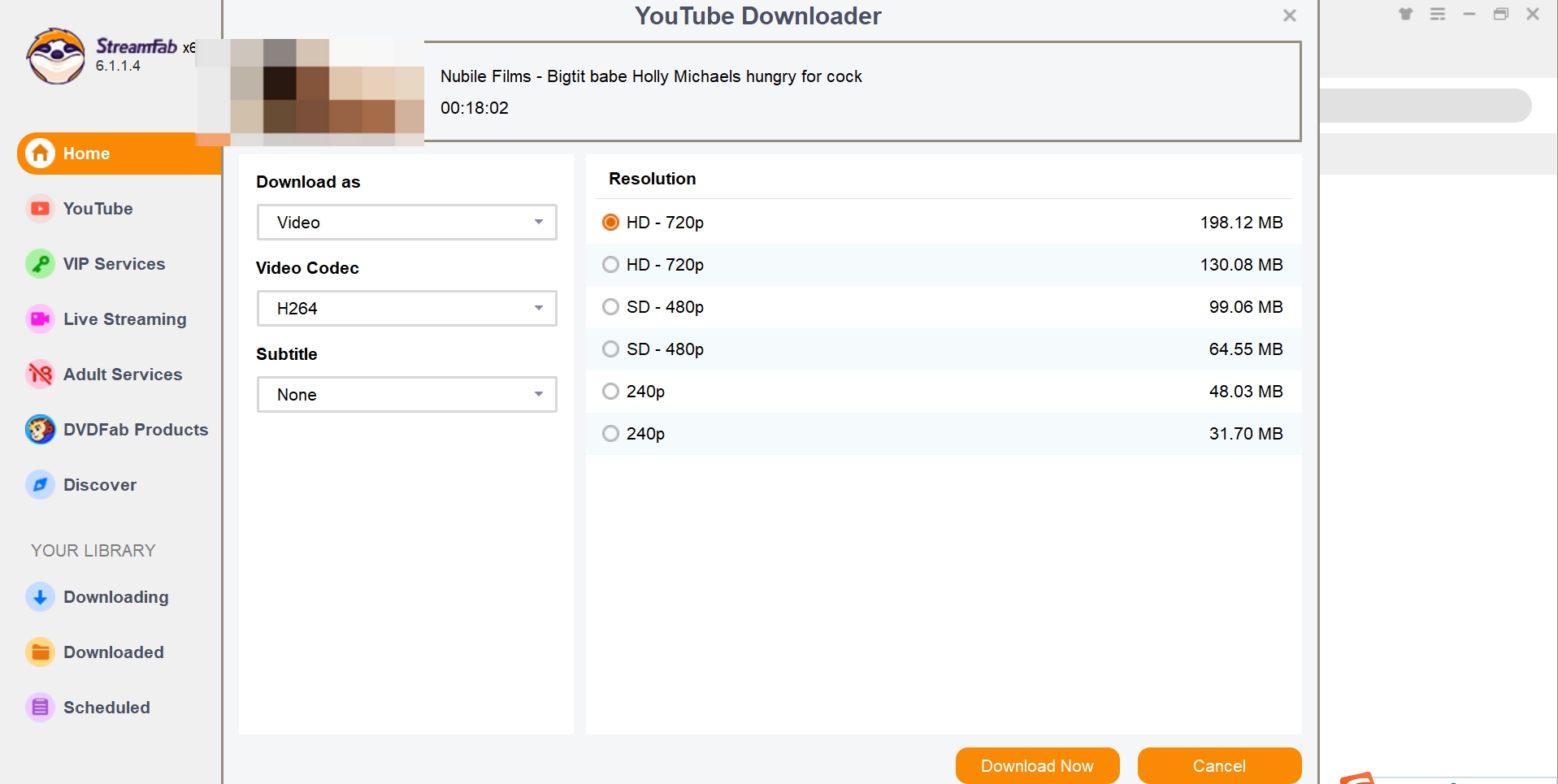Click the Discover compass icon

(40, 485)
